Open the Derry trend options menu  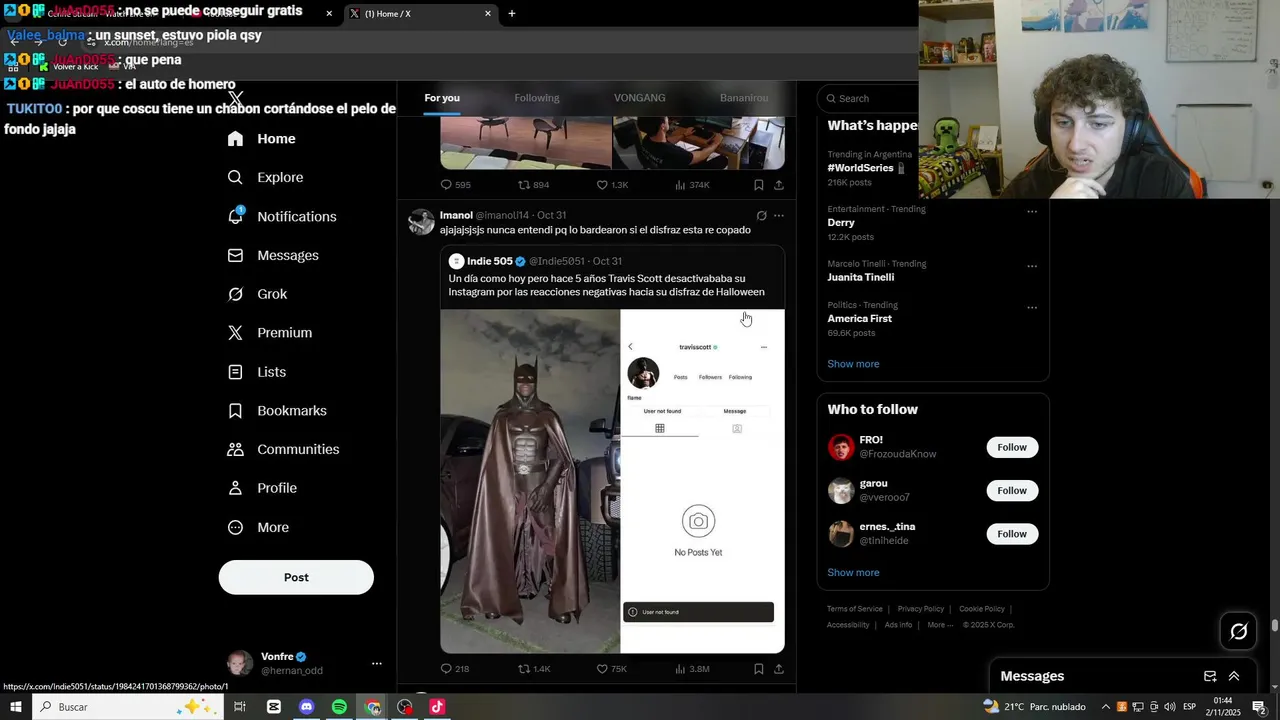1032,211
